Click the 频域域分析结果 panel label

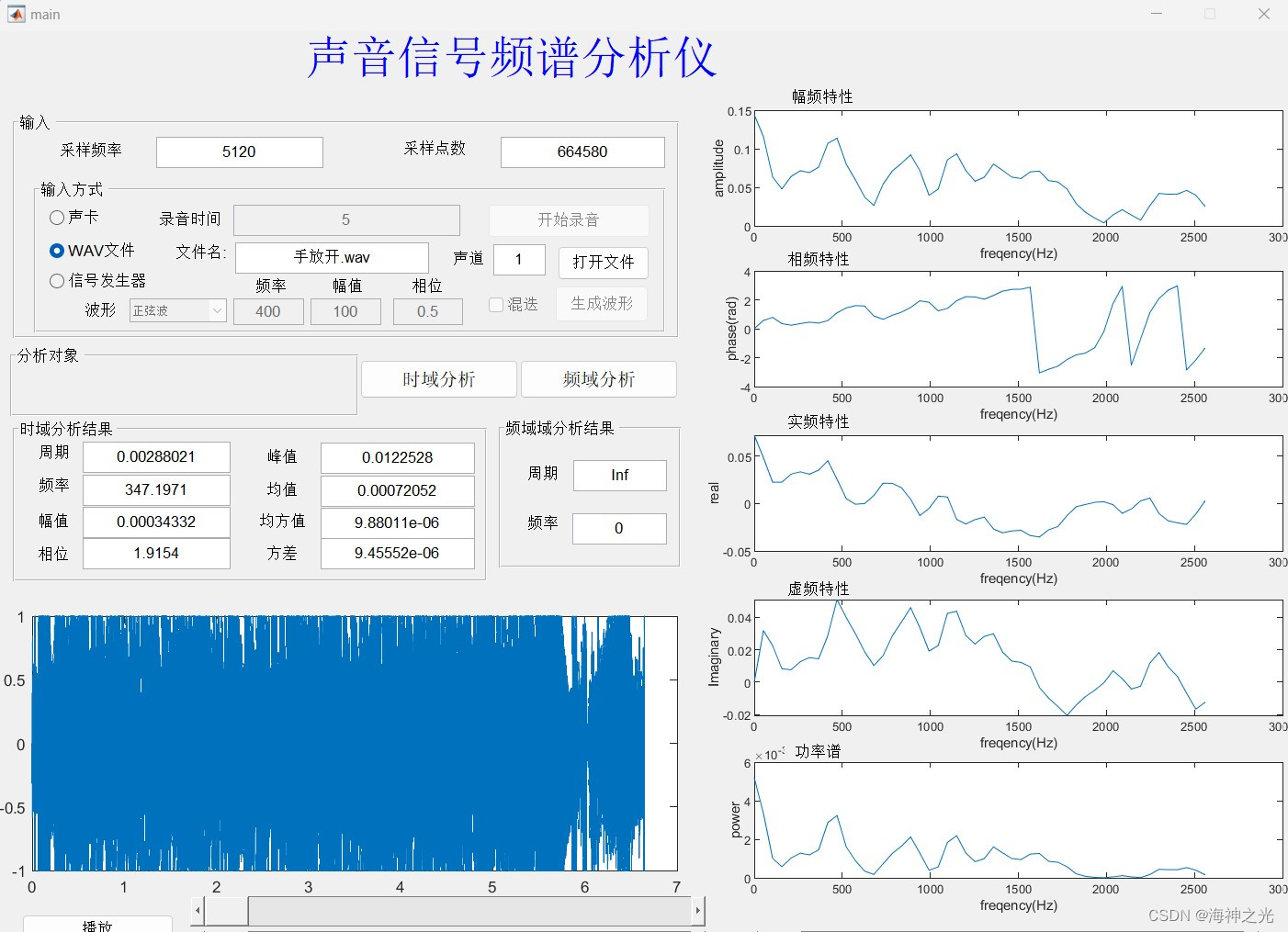559,428
